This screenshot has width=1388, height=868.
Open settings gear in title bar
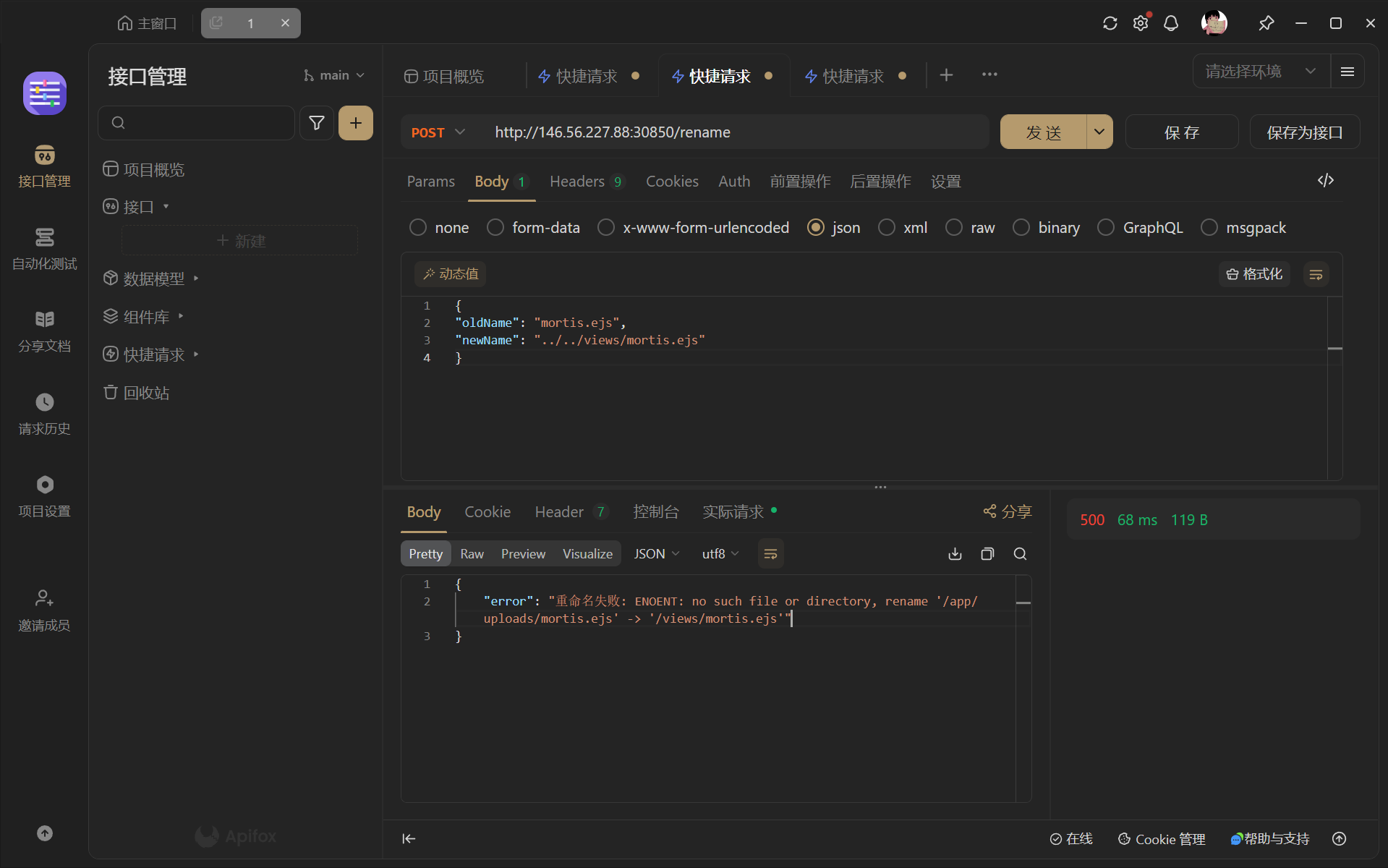1141,23
